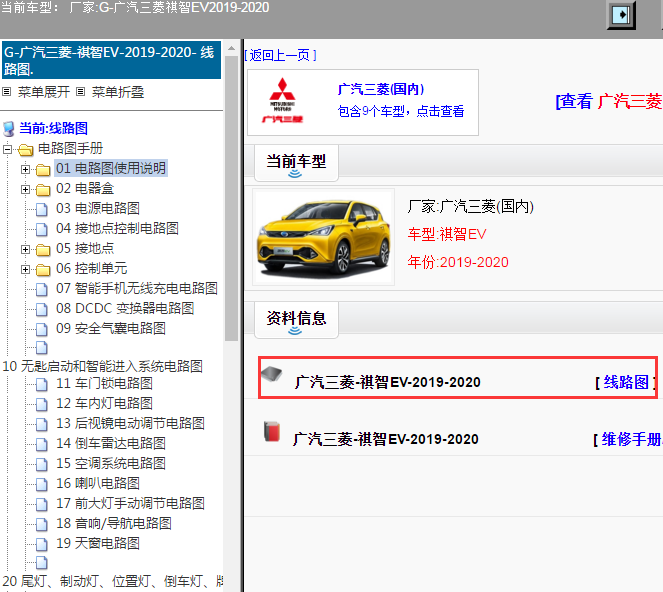Collapse the 电路图手册 root node
Image resolution: width=663 pixels, height=592 pixels.
7,149
